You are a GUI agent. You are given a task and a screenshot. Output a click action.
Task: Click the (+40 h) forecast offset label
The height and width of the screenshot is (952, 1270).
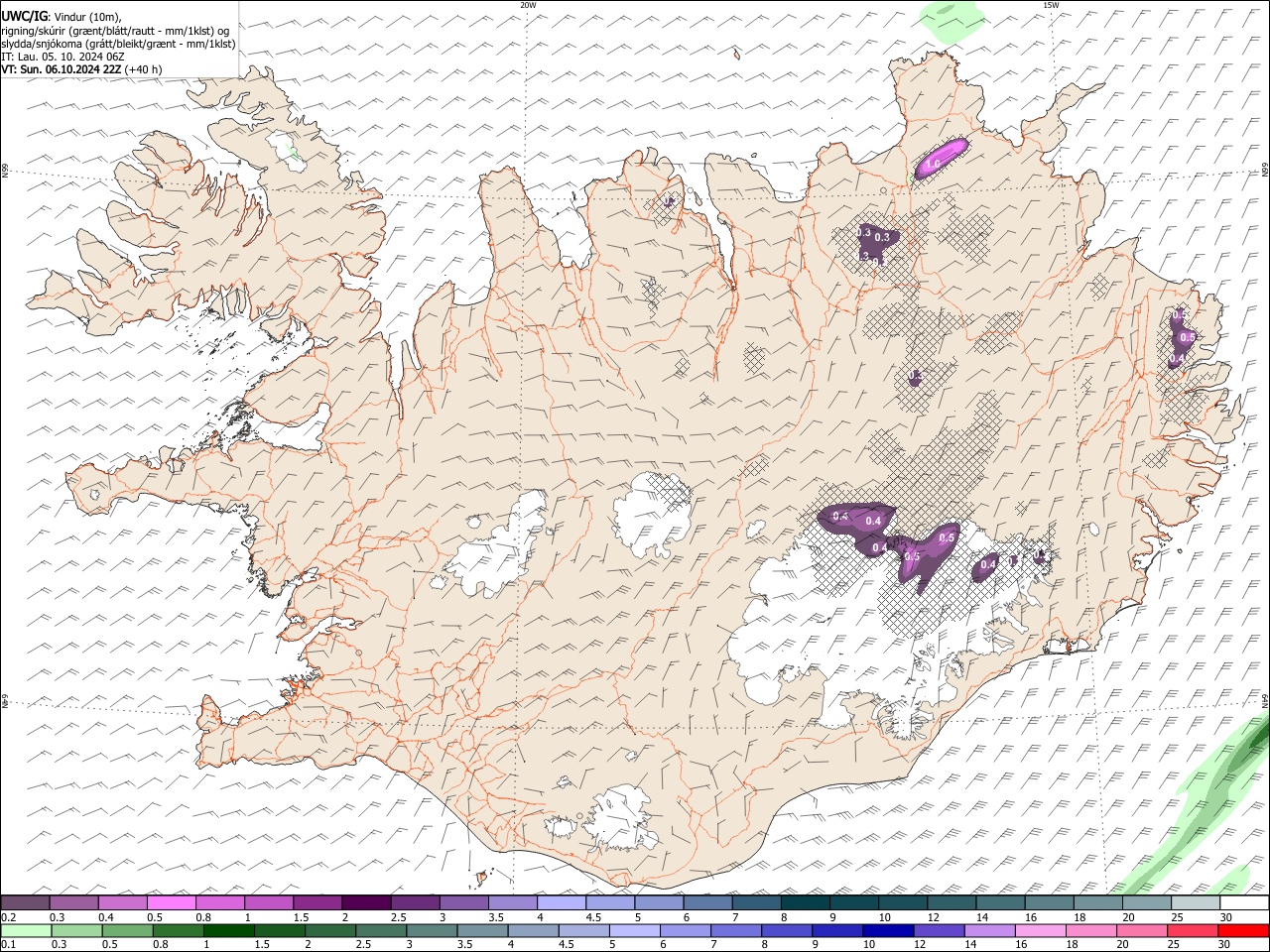point(144,69)
